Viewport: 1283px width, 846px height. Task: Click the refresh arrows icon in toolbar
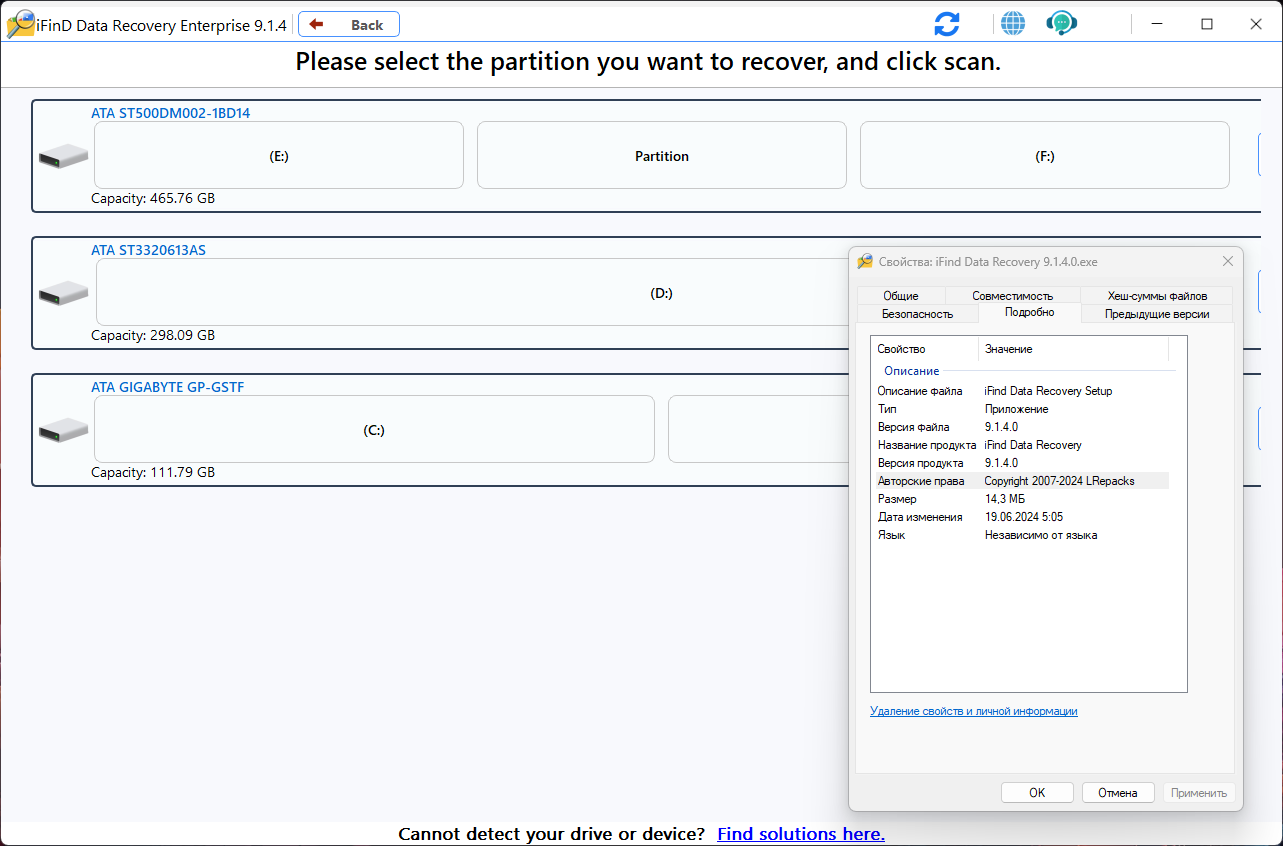[x=947, y=24]
